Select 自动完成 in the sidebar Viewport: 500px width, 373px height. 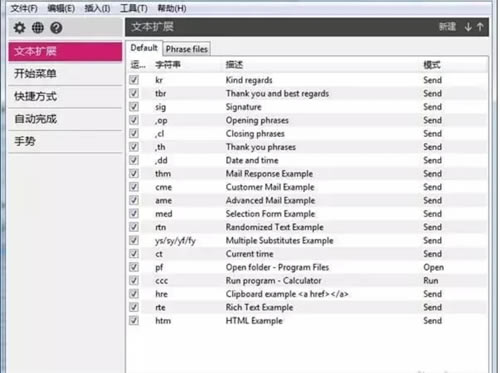pyautogui.click(x=65, y=119)
